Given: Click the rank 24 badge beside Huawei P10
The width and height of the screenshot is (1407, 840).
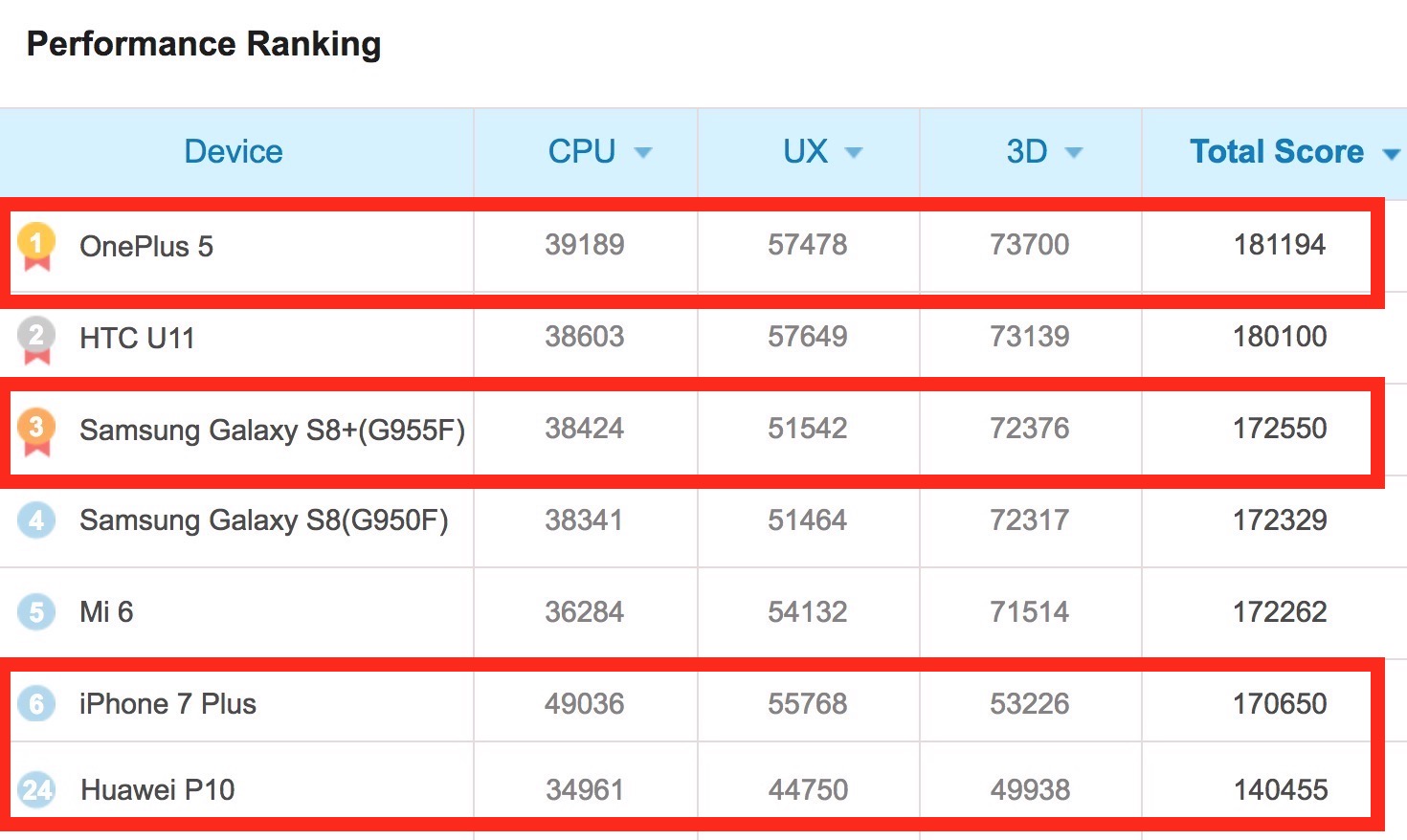Looking at the screenshot, I should [36, 790].
